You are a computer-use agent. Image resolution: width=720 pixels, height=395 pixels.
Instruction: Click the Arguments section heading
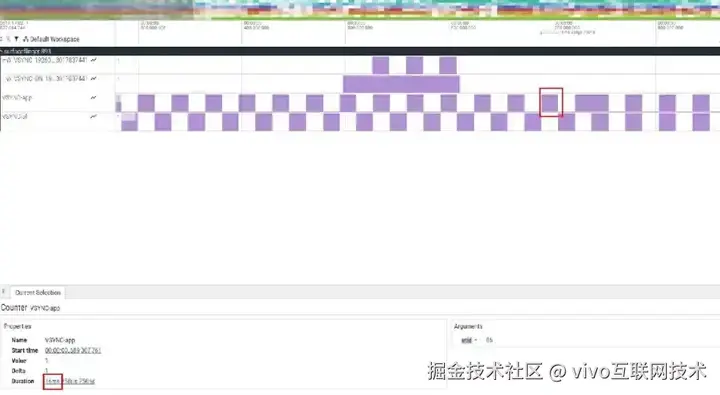468,327
